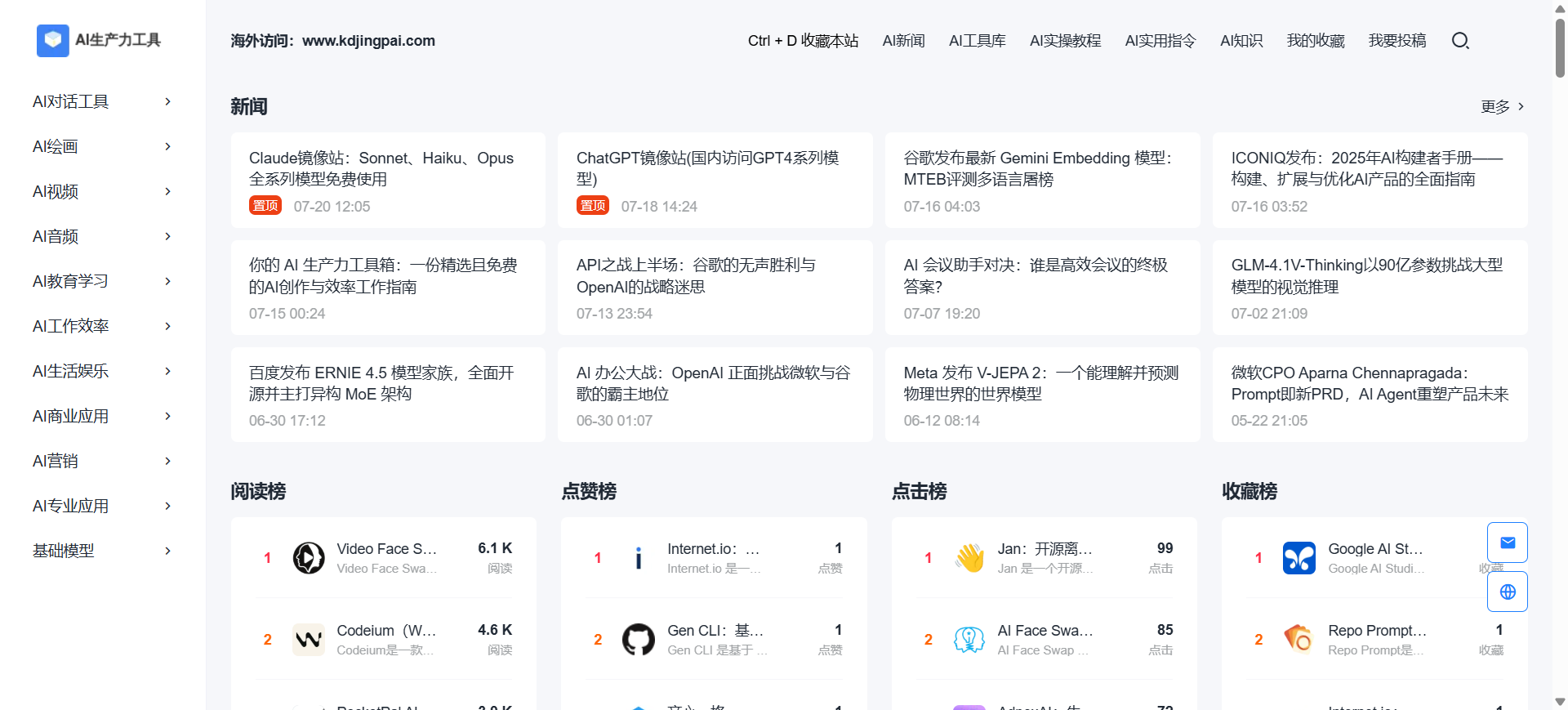This screenshot has width=1568, height=710.
Task: Click the AI生产力工具 logo icon
Action: point(53,40)
